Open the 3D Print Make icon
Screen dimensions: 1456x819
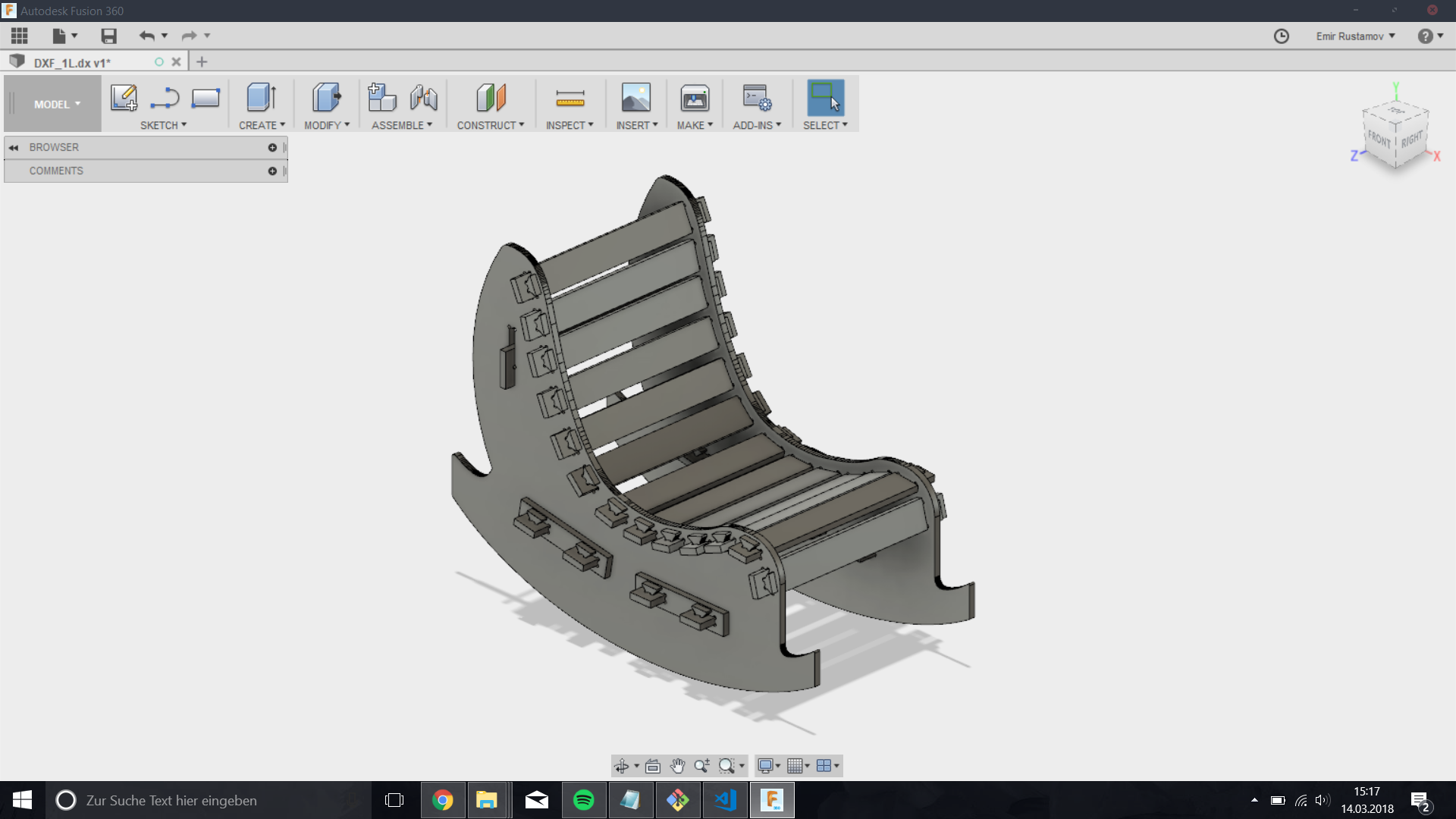694,98
